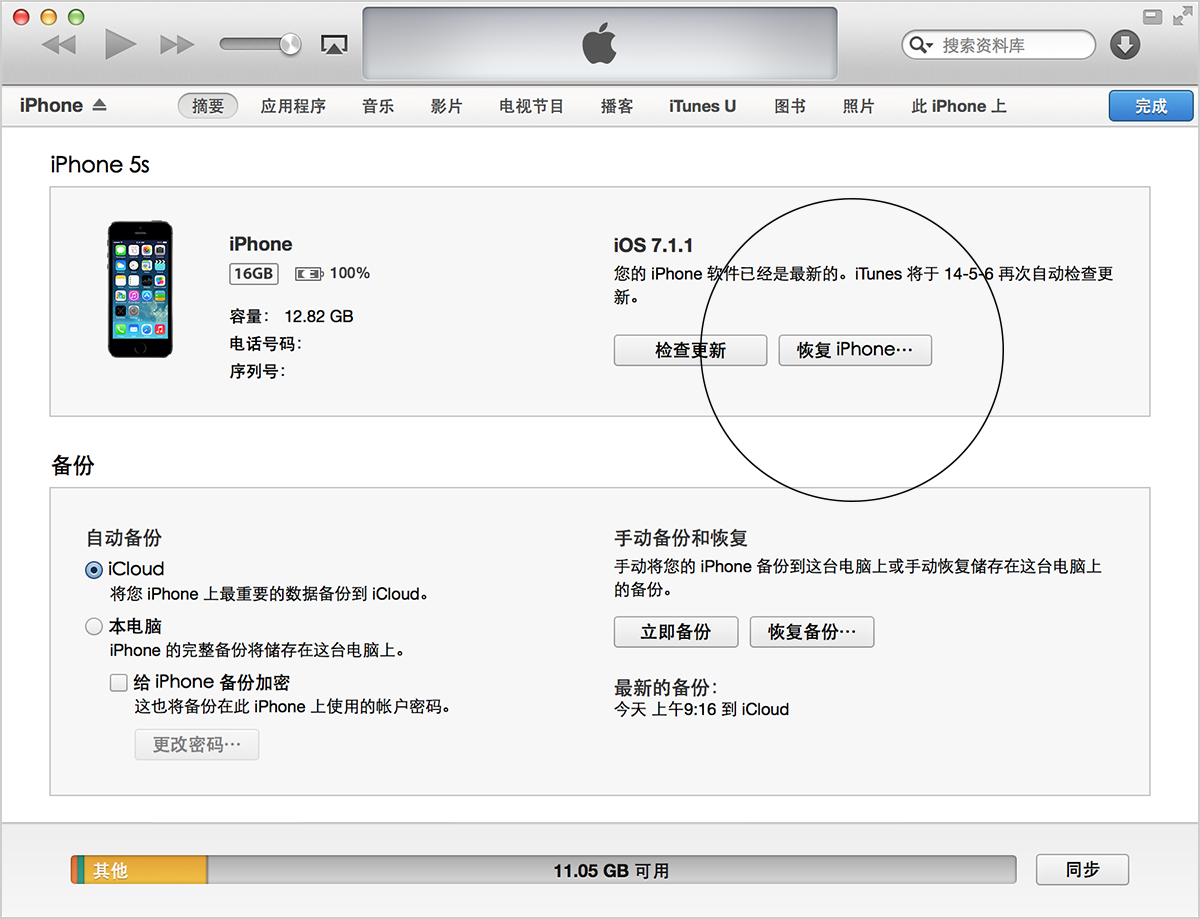The height and width of the screenshot is (919, 1200).
Task: Click the 恢复 iPhone… button
Action: click(855, 350)
